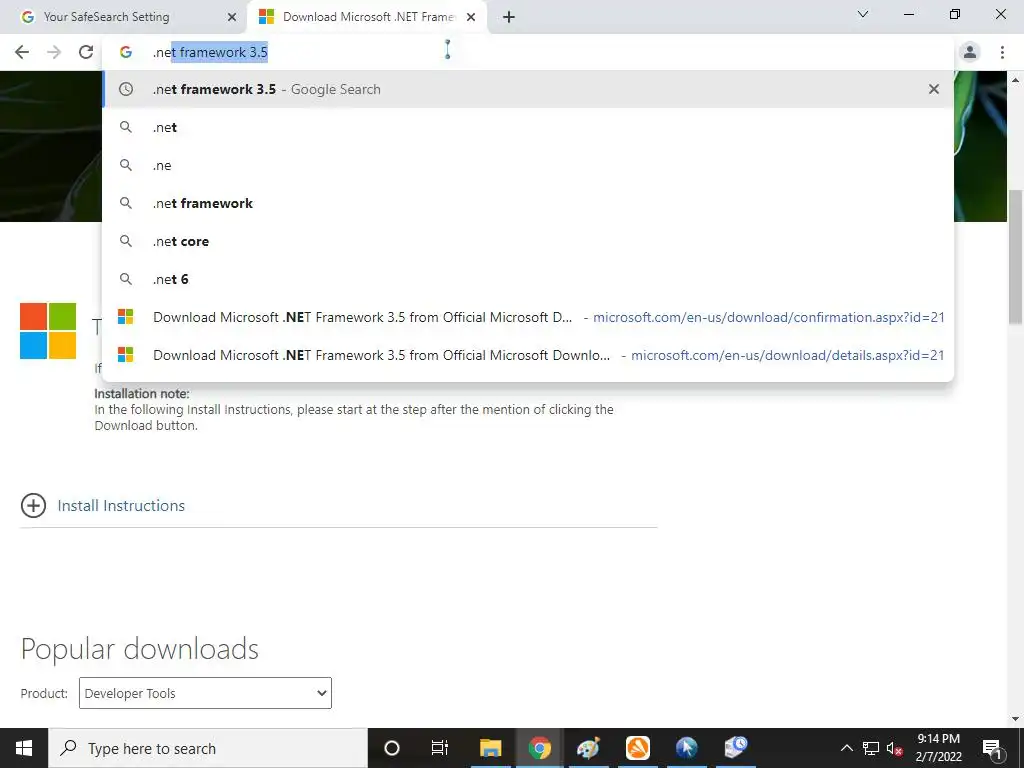The image size is (1024, 768).
Task: Click the muted volume icon in the tray
Action: (894, 748)
